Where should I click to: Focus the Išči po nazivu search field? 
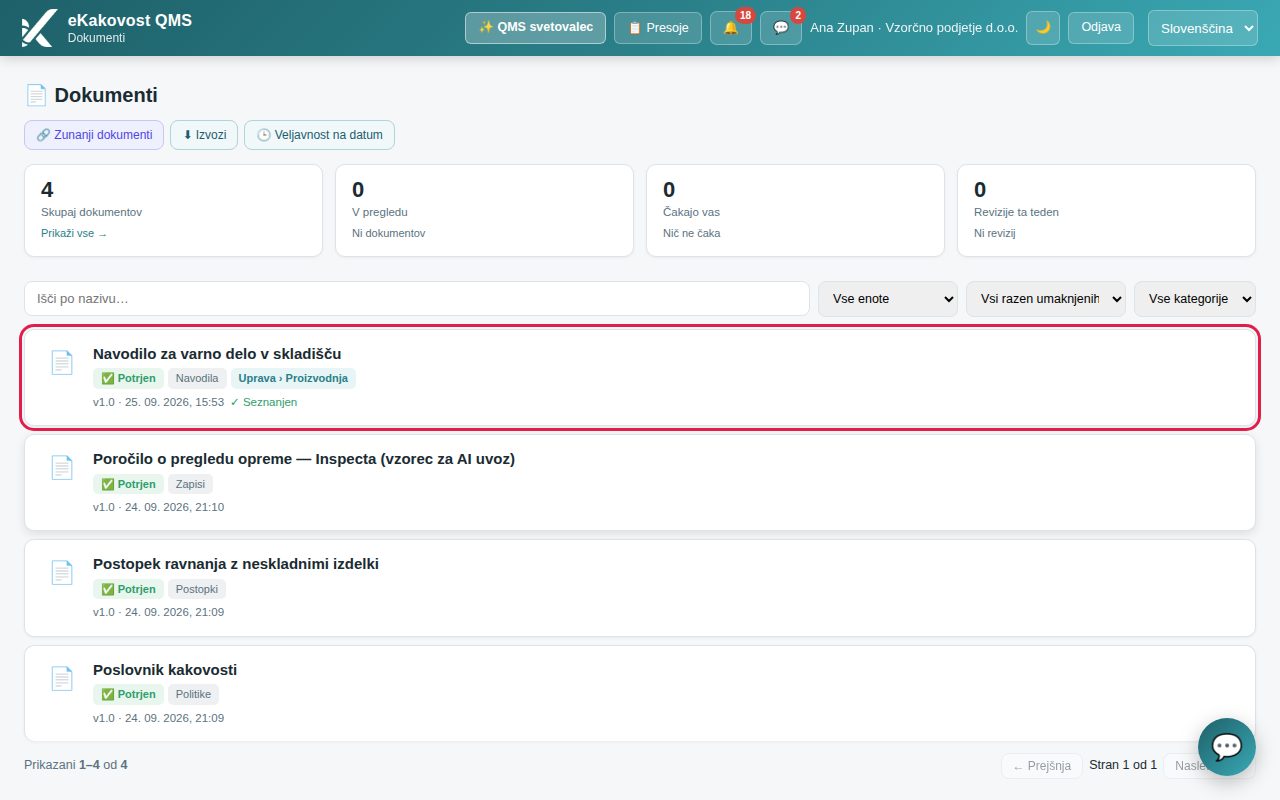pyautogui.click(x=417, y=299)
